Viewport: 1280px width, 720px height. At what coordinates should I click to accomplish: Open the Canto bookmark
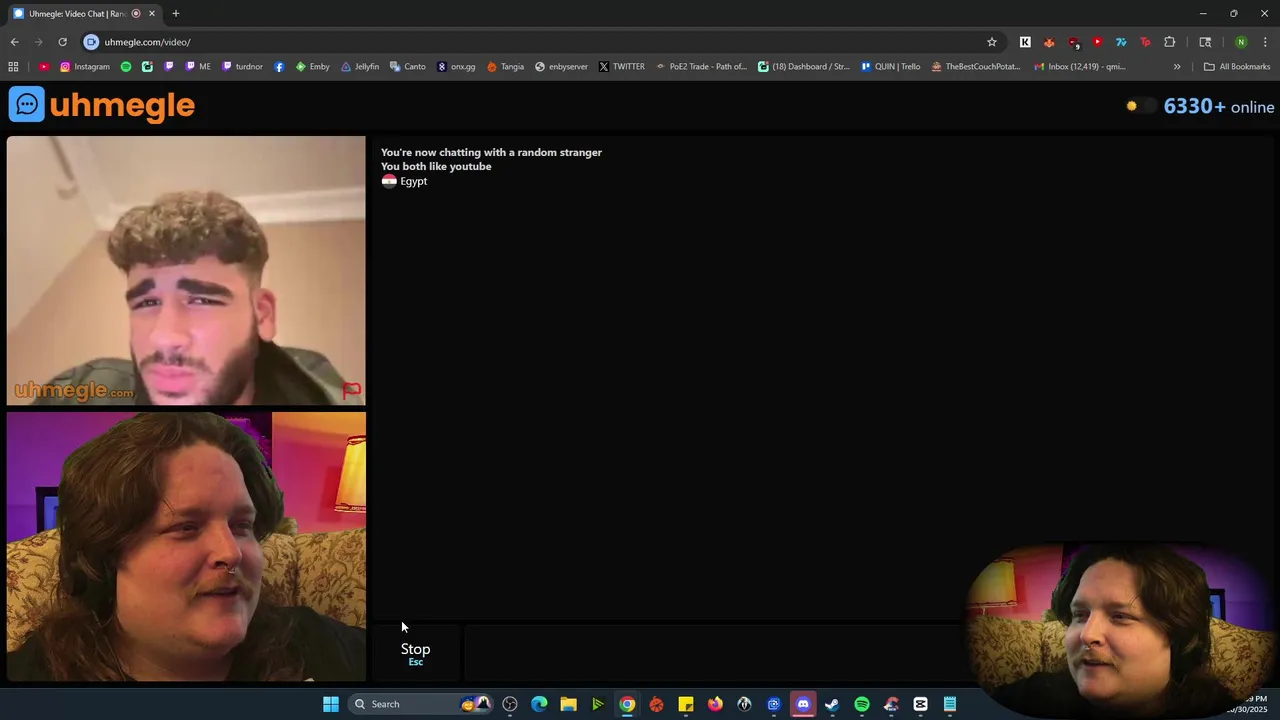[x=408, y=67]
